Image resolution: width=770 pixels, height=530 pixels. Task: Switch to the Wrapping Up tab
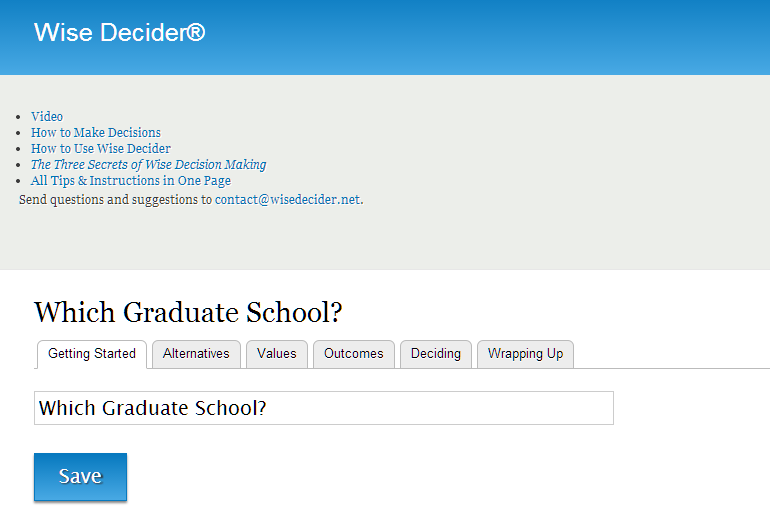pos(525,354)
